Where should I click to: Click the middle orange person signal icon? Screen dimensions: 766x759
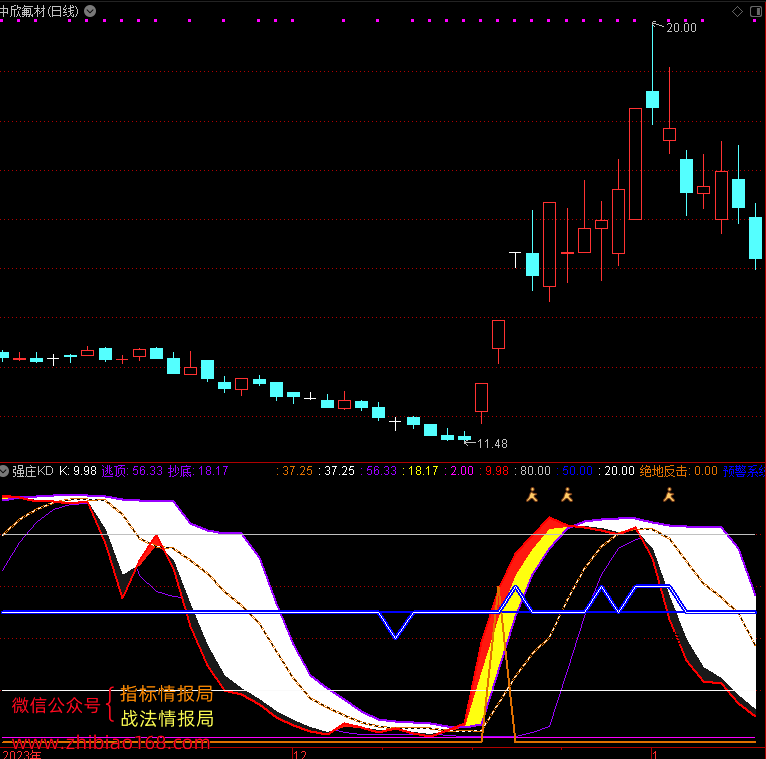(567, 495)
